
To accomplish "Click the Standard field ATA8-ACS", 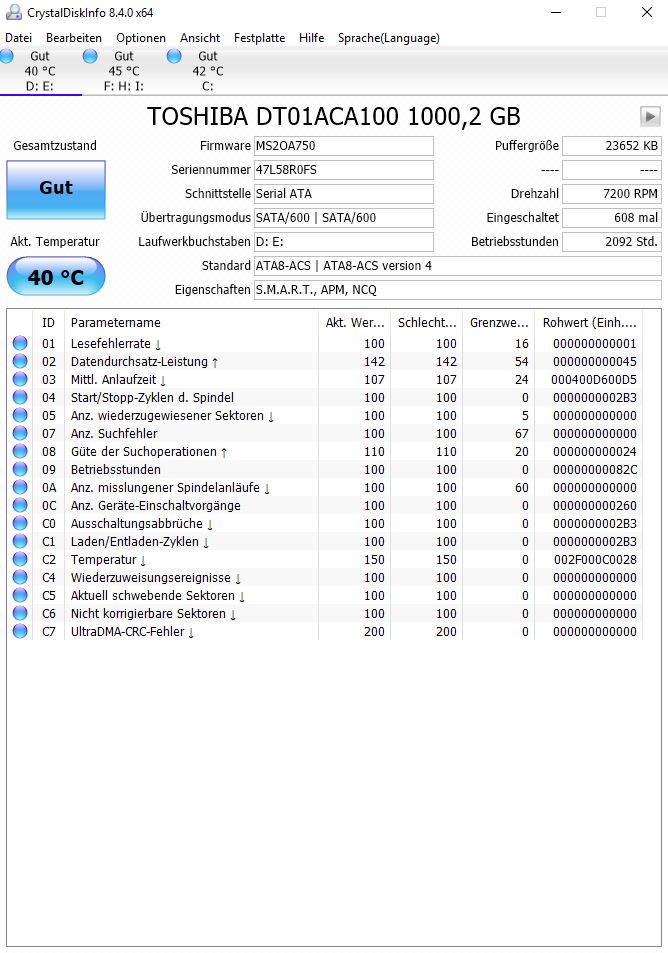I will [x=458, y=266].
